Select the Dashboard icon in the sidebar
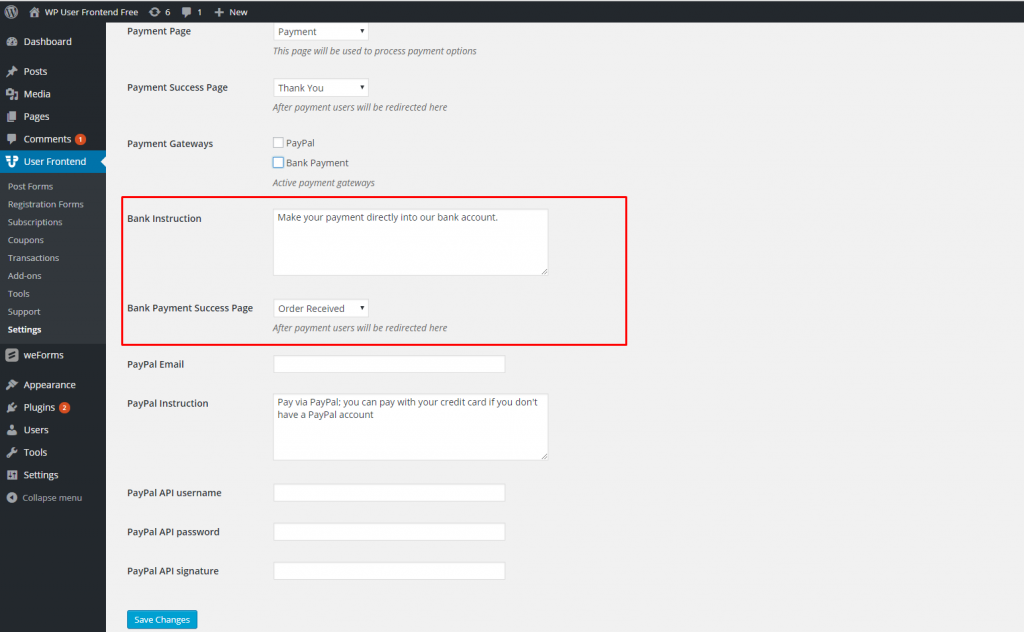This screenshot has width=1024, height=632. [x=14, y=42]
